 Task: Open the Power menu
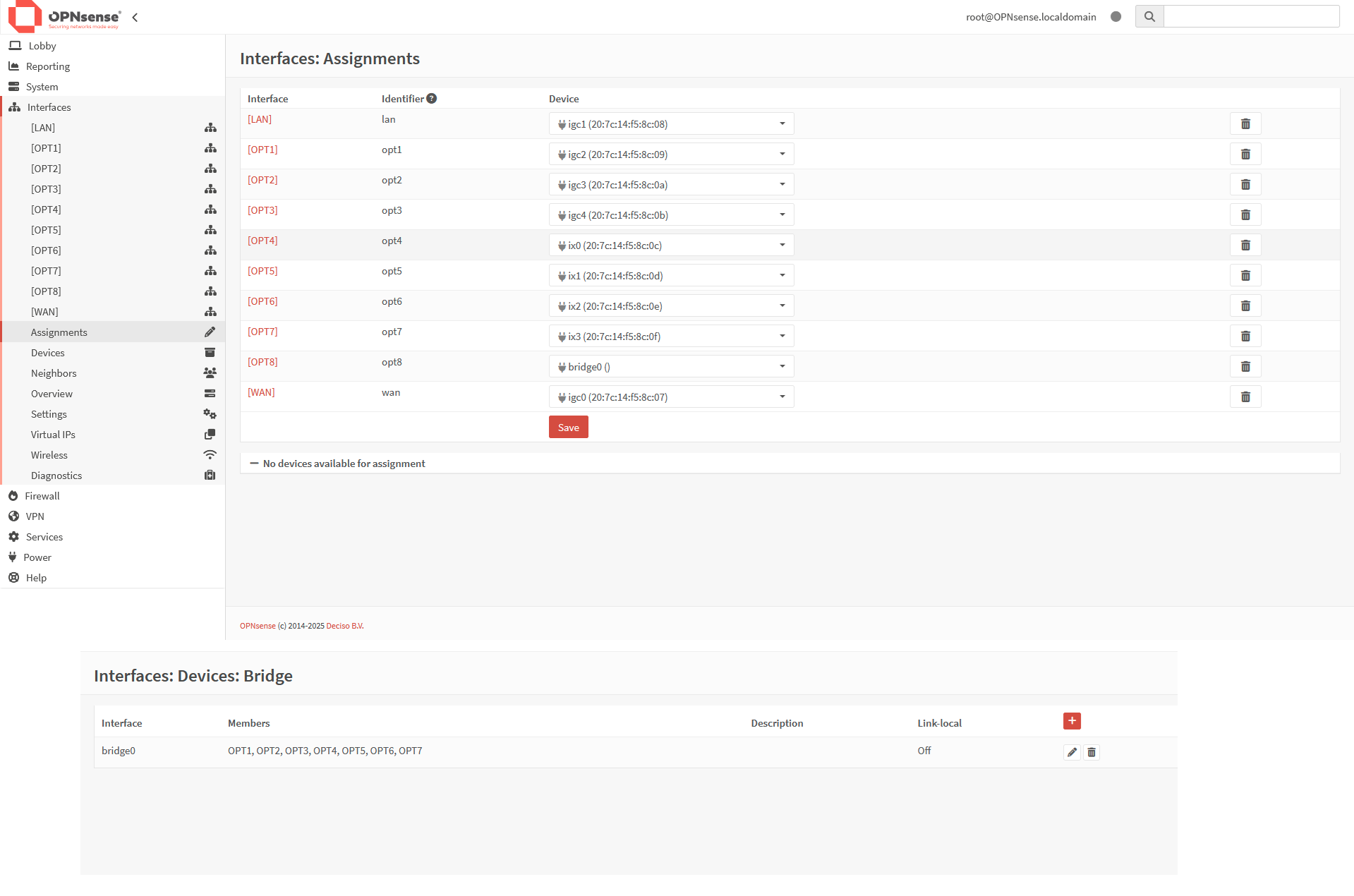pos(112,557)
